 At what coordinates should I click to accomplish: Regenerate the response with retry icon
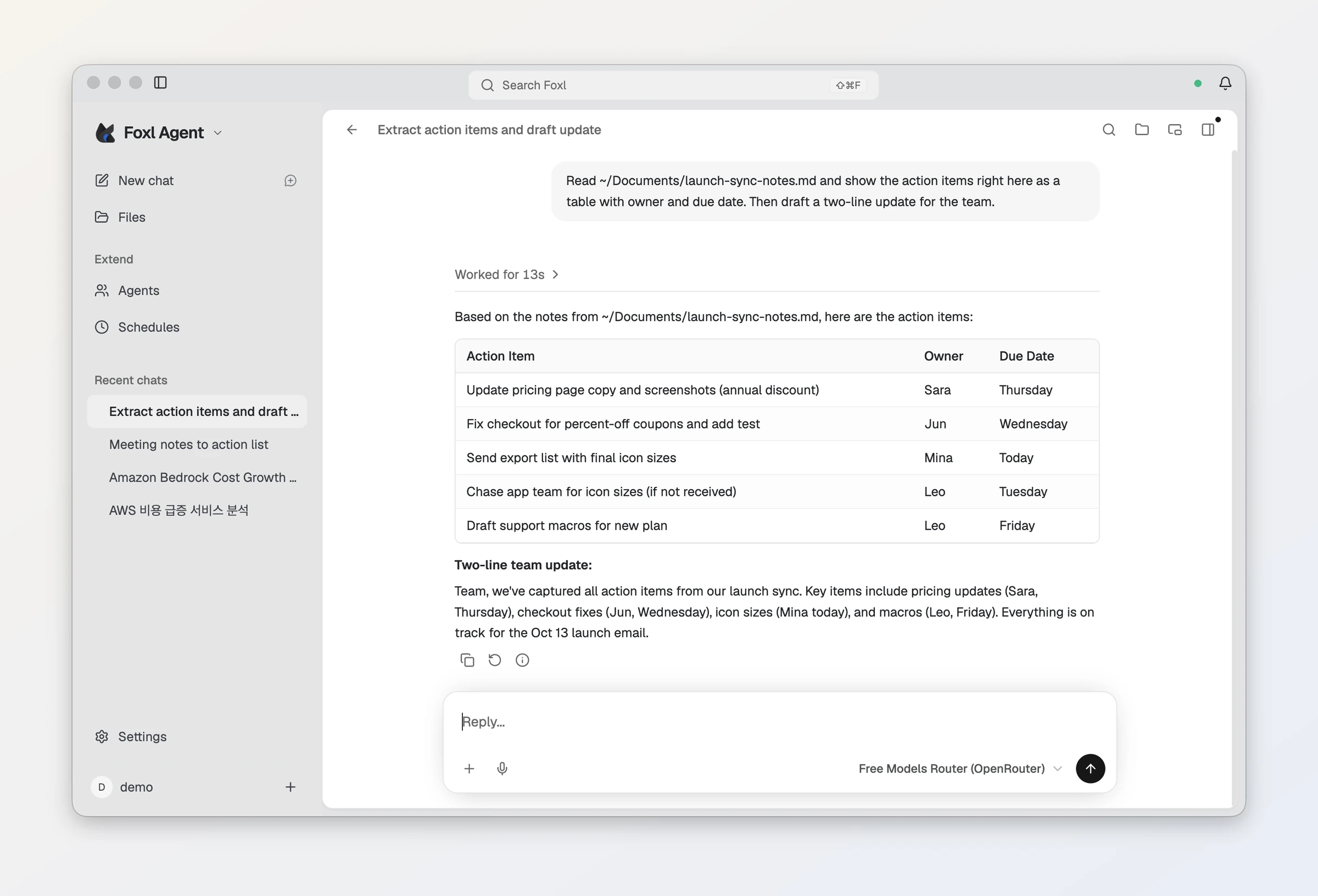(495, 660)
